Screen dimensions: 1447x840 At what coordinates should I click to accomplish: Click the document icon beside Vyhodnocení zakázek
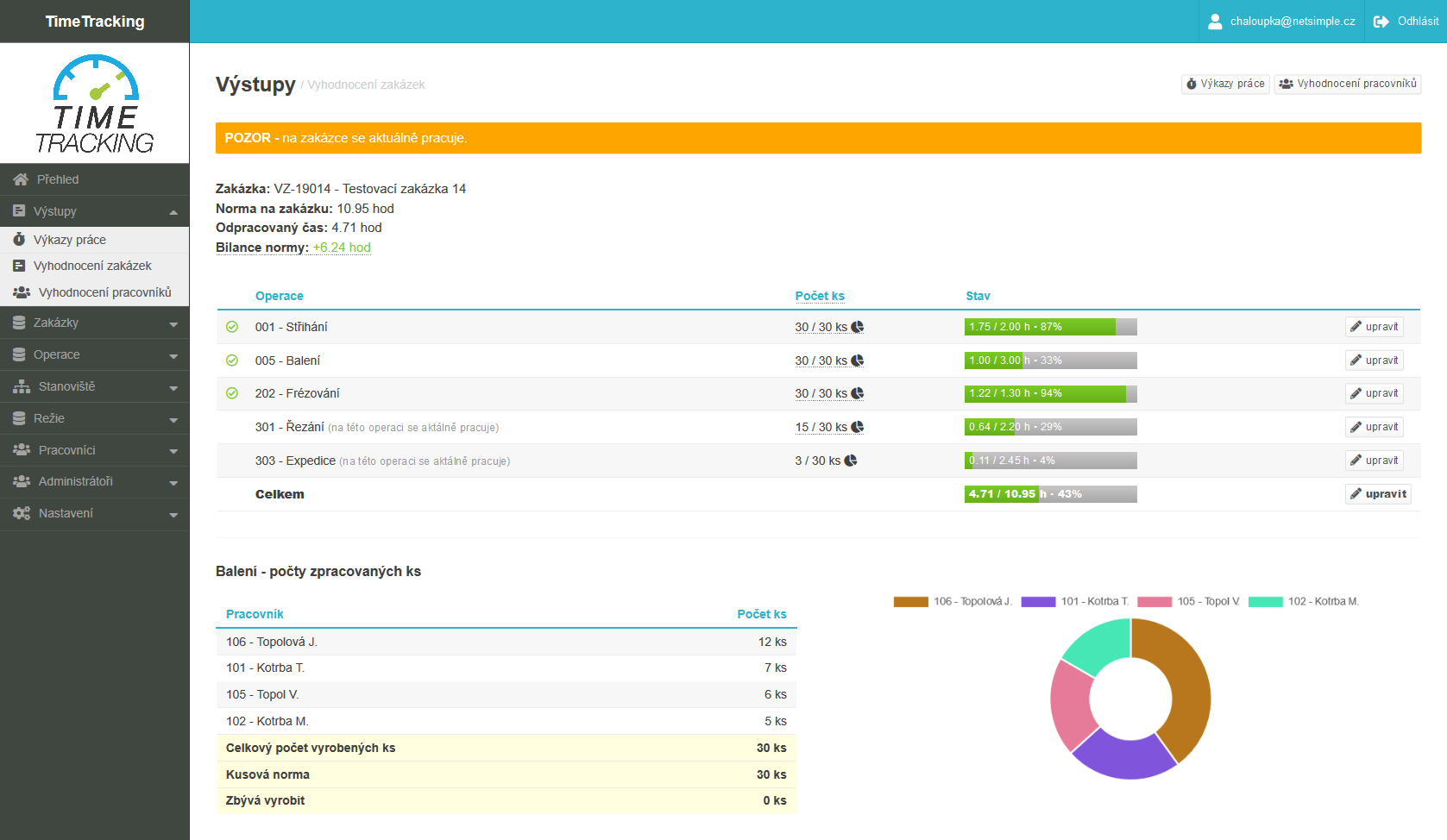pos(19,266)
